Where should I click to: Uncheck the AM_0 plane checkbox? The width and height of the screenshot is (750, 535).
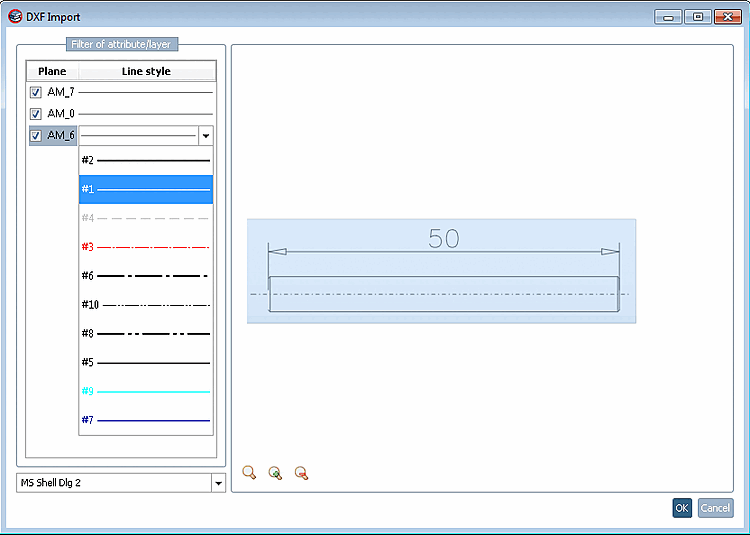[35, 114]
